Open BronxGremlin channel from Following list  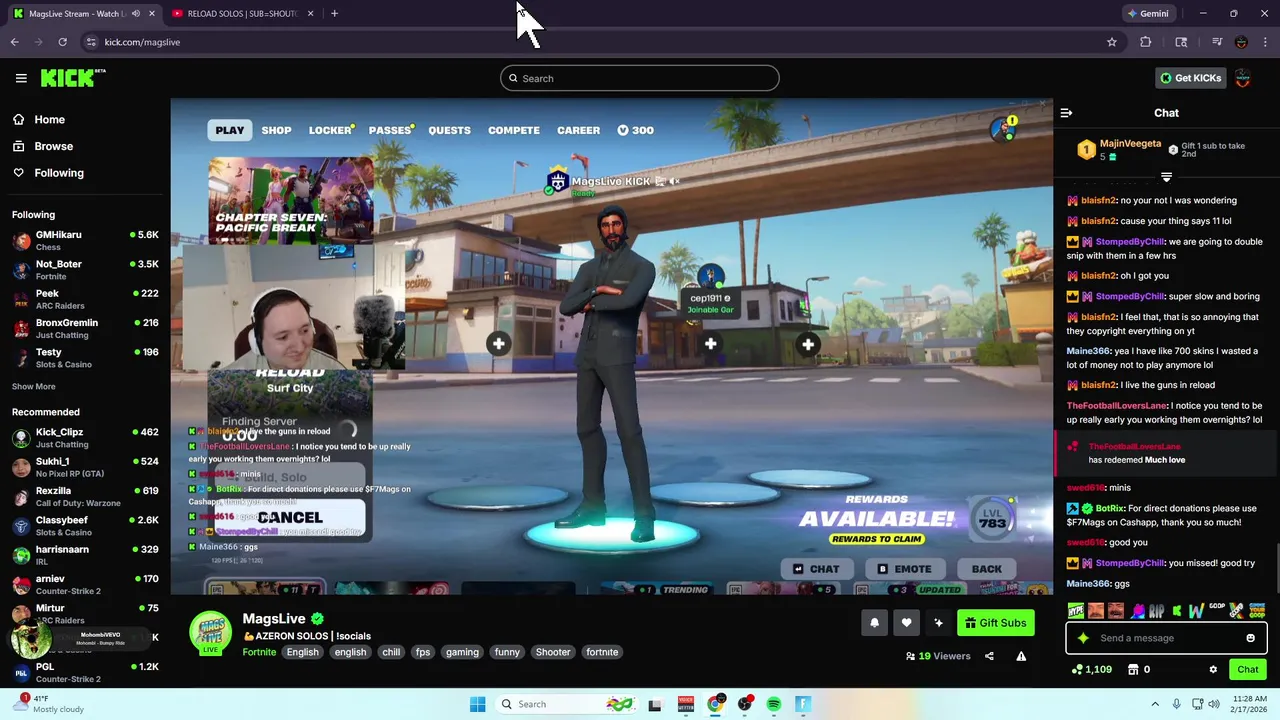(x=85, y=328)
